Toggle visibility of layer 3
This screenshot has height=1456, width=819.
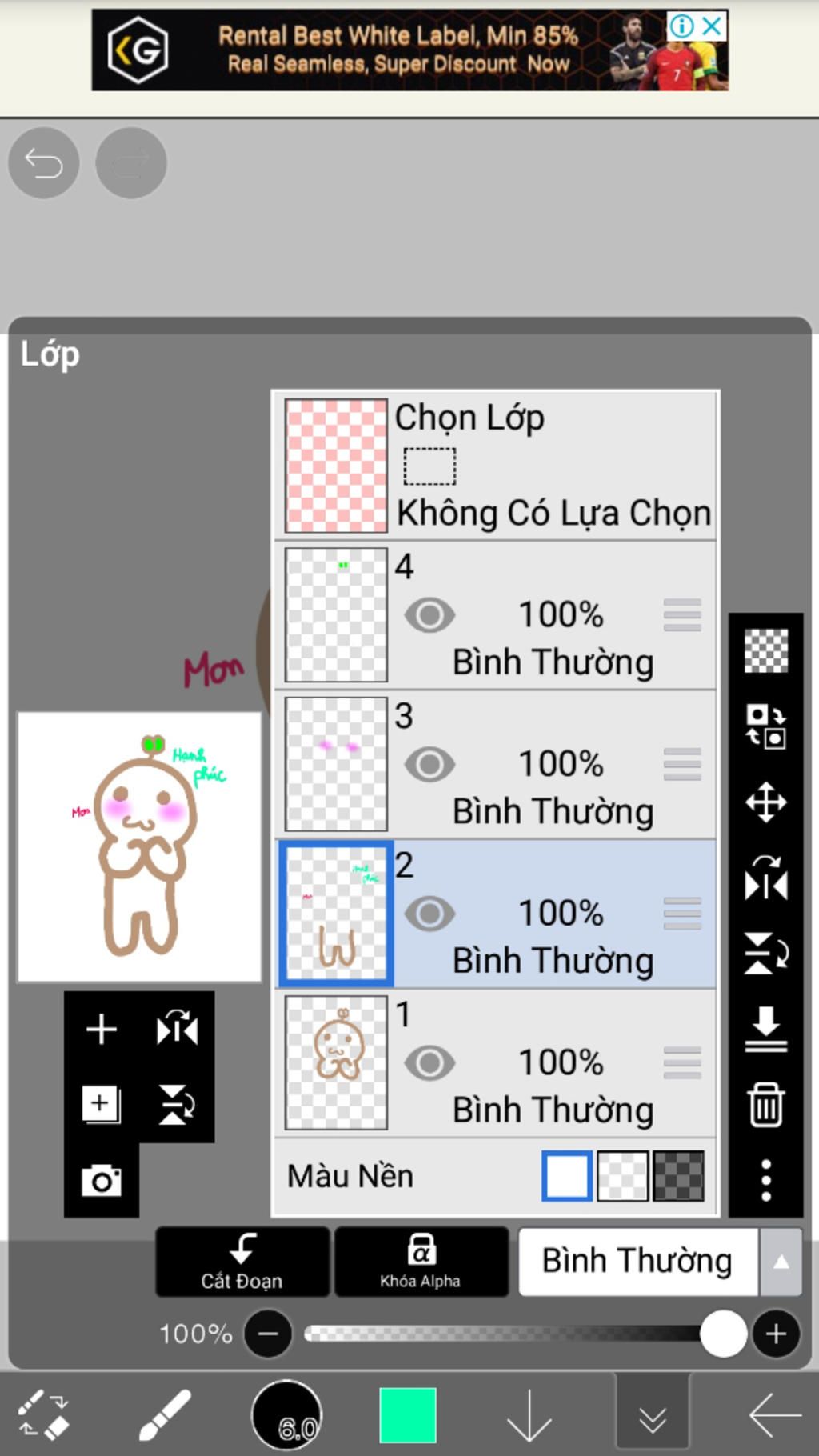[x=429, y=764]
